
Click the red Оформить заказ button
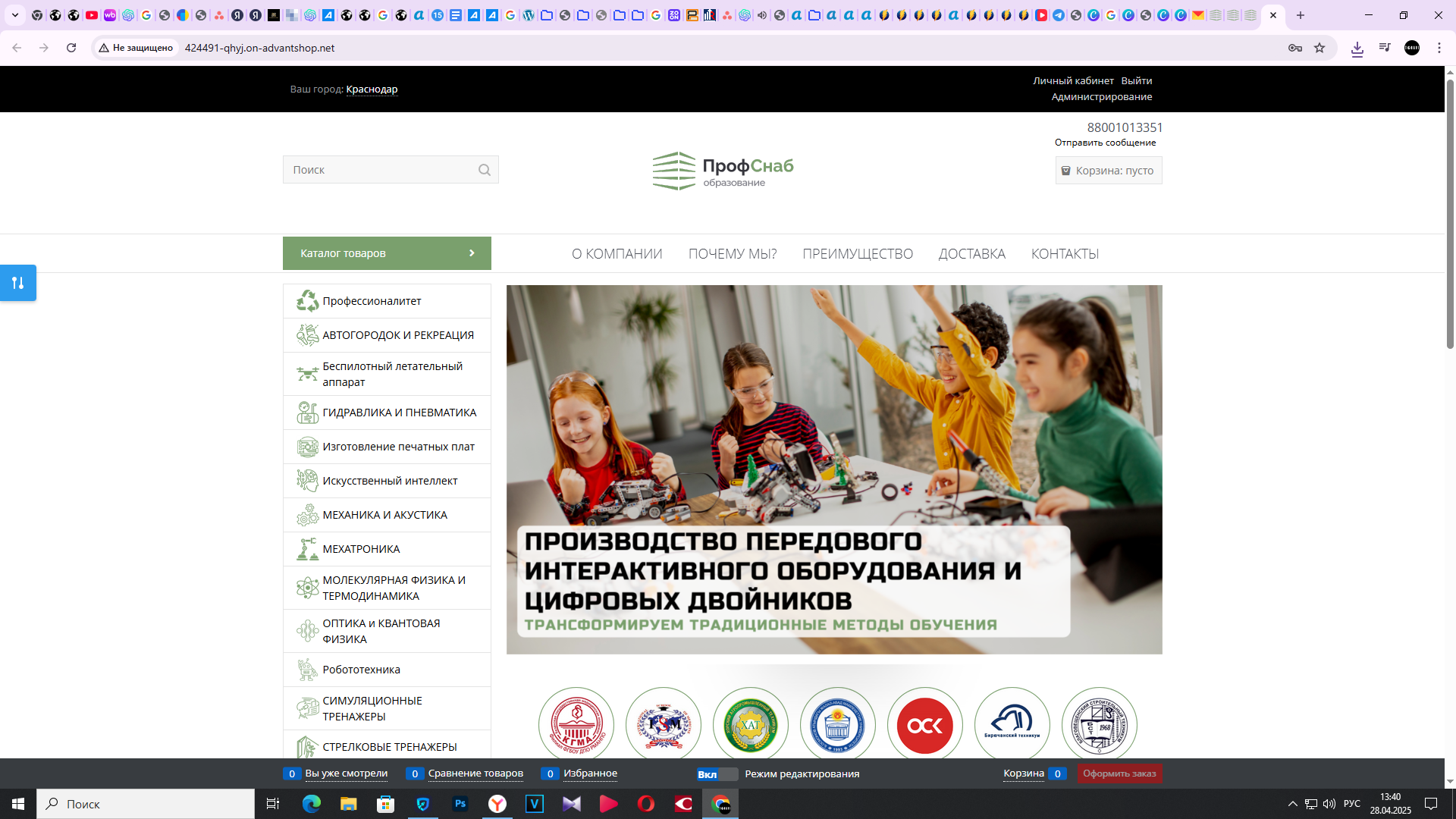click(1119, 773)
